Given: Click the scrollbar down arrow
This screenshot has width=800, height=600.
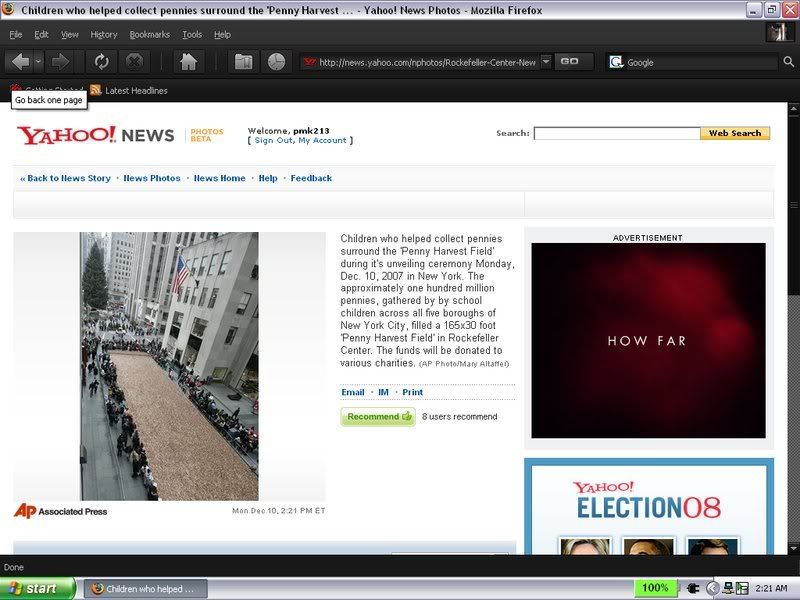Looking at the screenshot, I should point(794,548).
